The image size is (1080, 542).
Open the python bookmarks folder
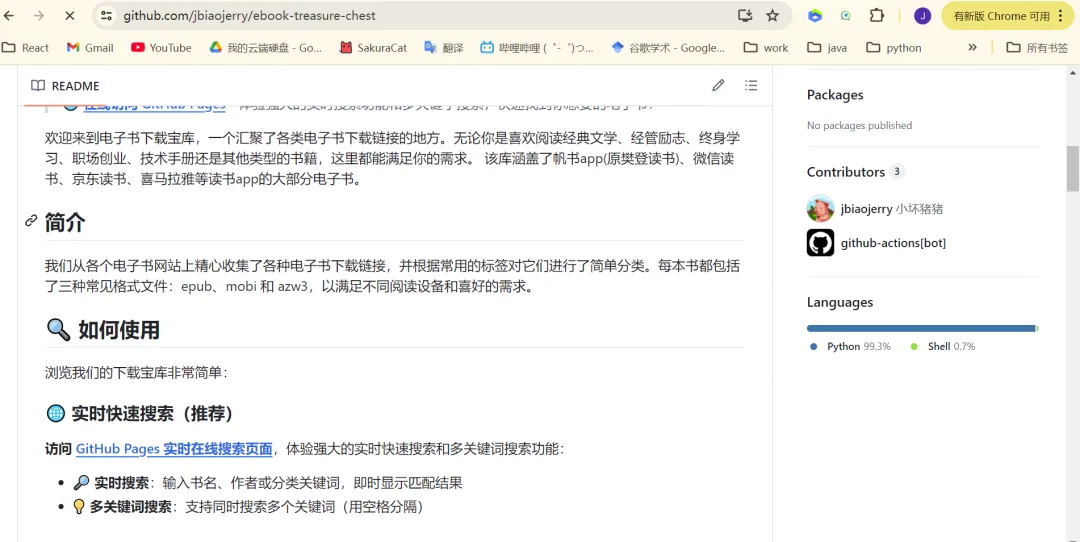[894, 48]
